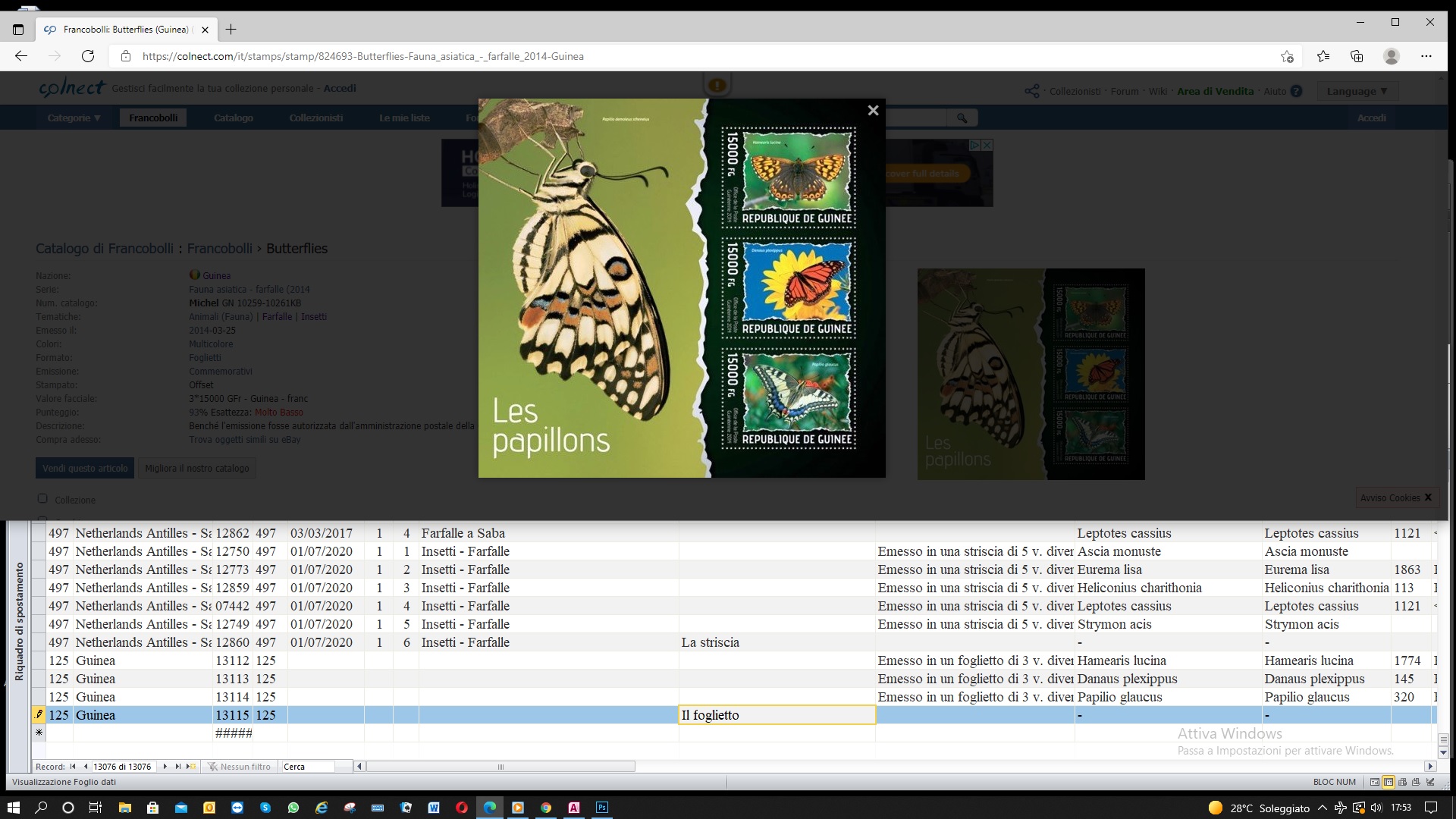1456x819 pixels.
Task: Click the Accedi login link in header
Action: 340,88
